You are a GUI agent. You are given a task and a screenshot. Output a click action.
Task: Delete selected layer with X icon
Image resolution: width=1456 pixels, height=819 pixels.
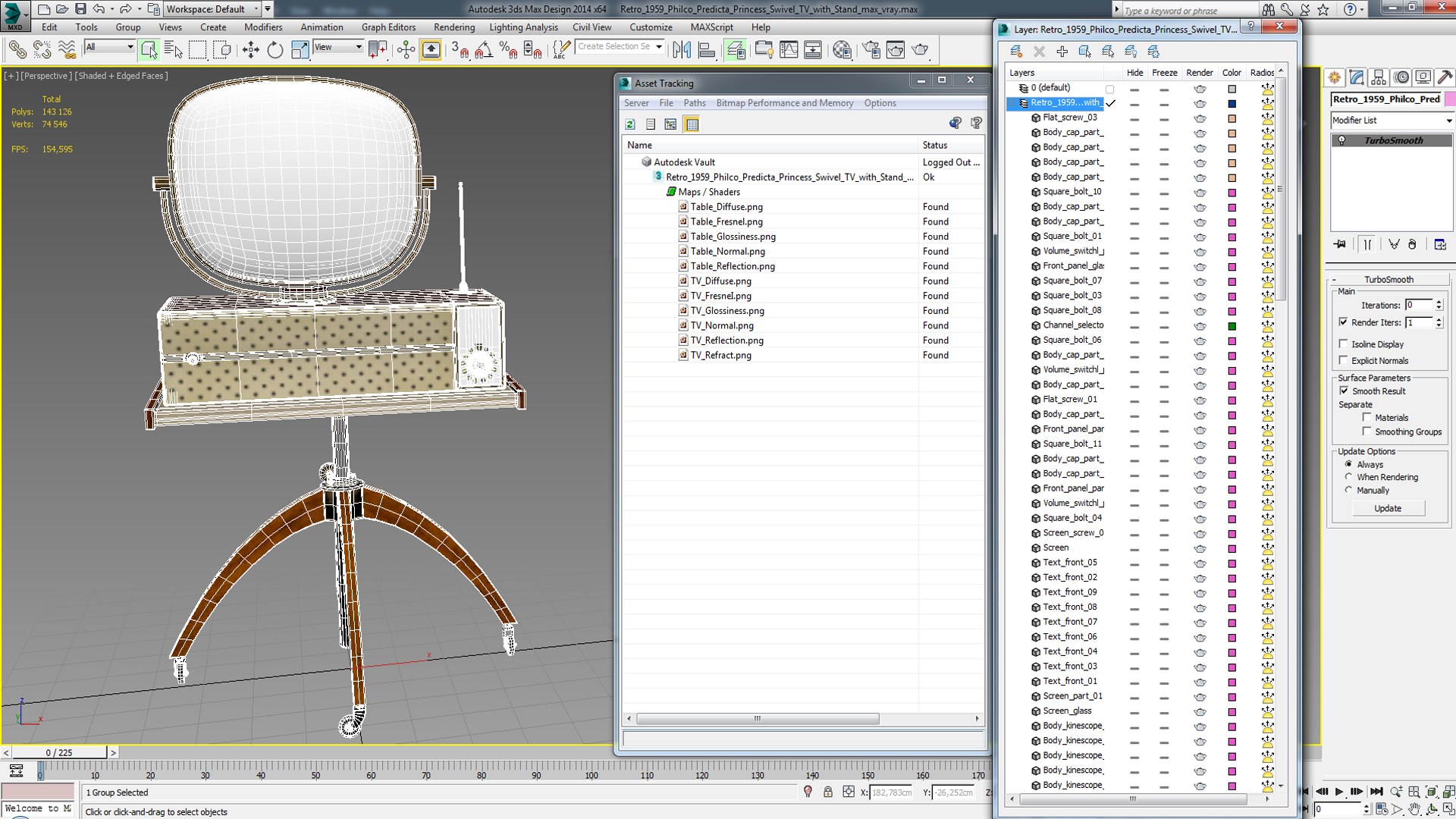coord(1039,52)
